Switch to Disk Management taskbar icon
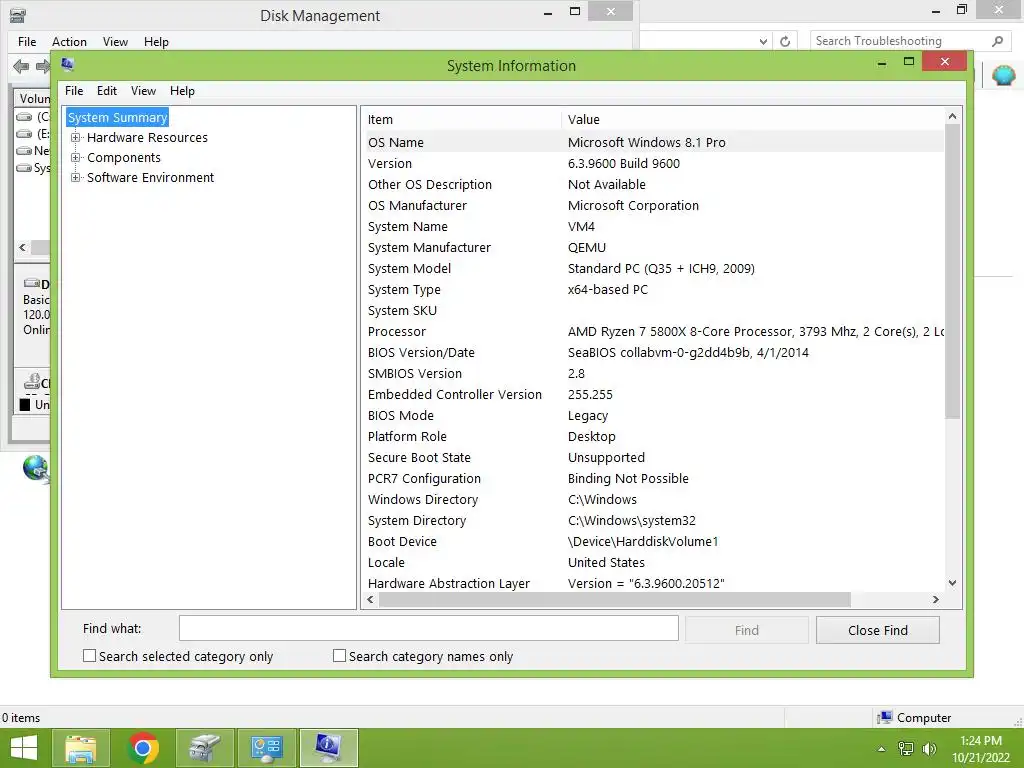 point(204,748)
